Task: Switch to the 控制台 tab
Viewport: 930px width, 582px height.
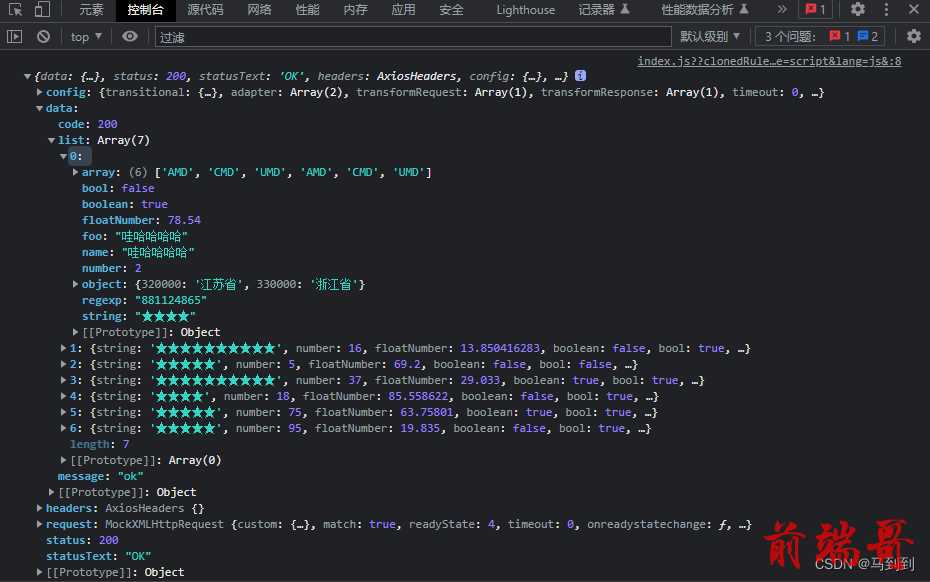Action: 145,9
